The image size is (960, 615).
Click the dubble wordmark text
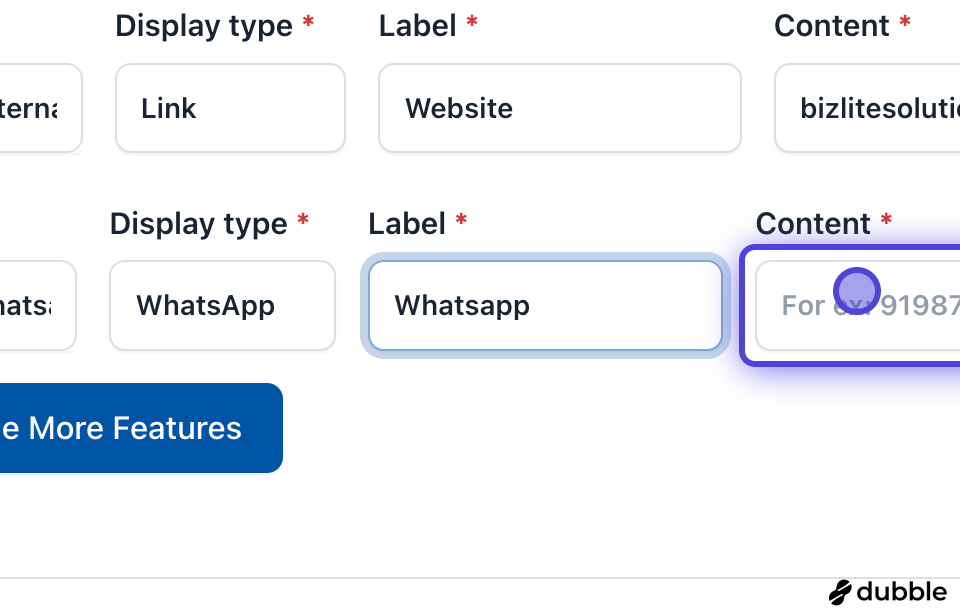(901, 592)
